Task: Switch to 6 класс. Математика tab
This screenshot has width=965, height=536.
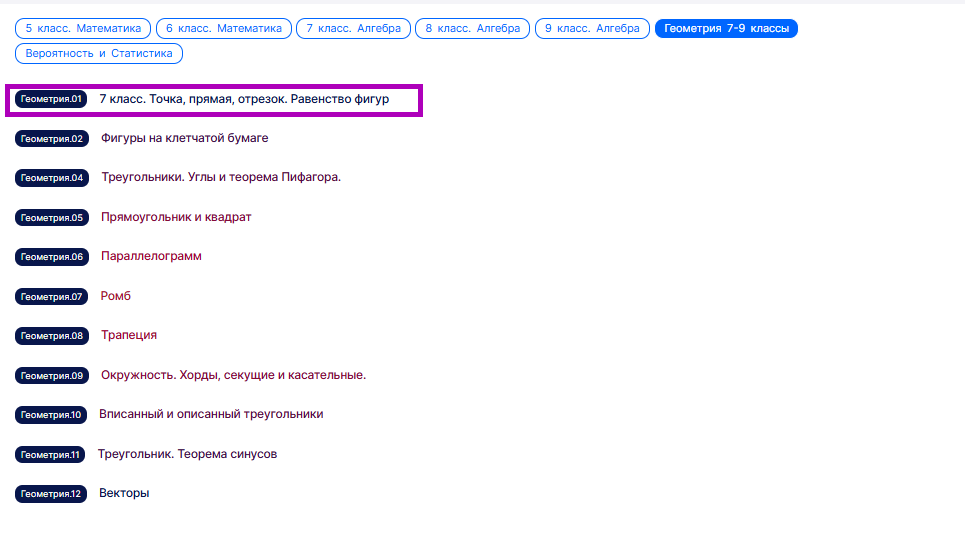Action: coord(224,28)
